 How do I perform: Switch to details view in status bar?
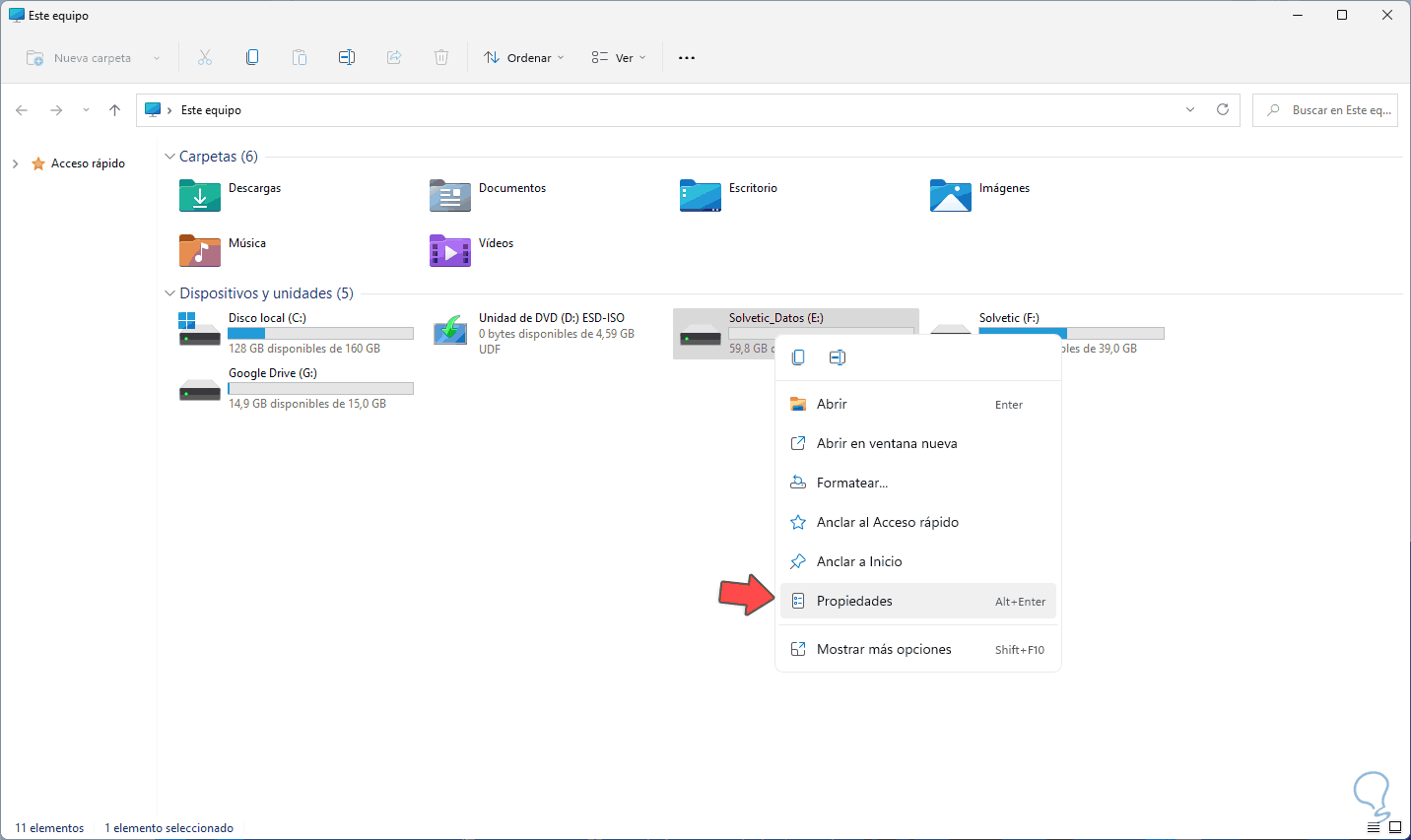point(1375,828)
